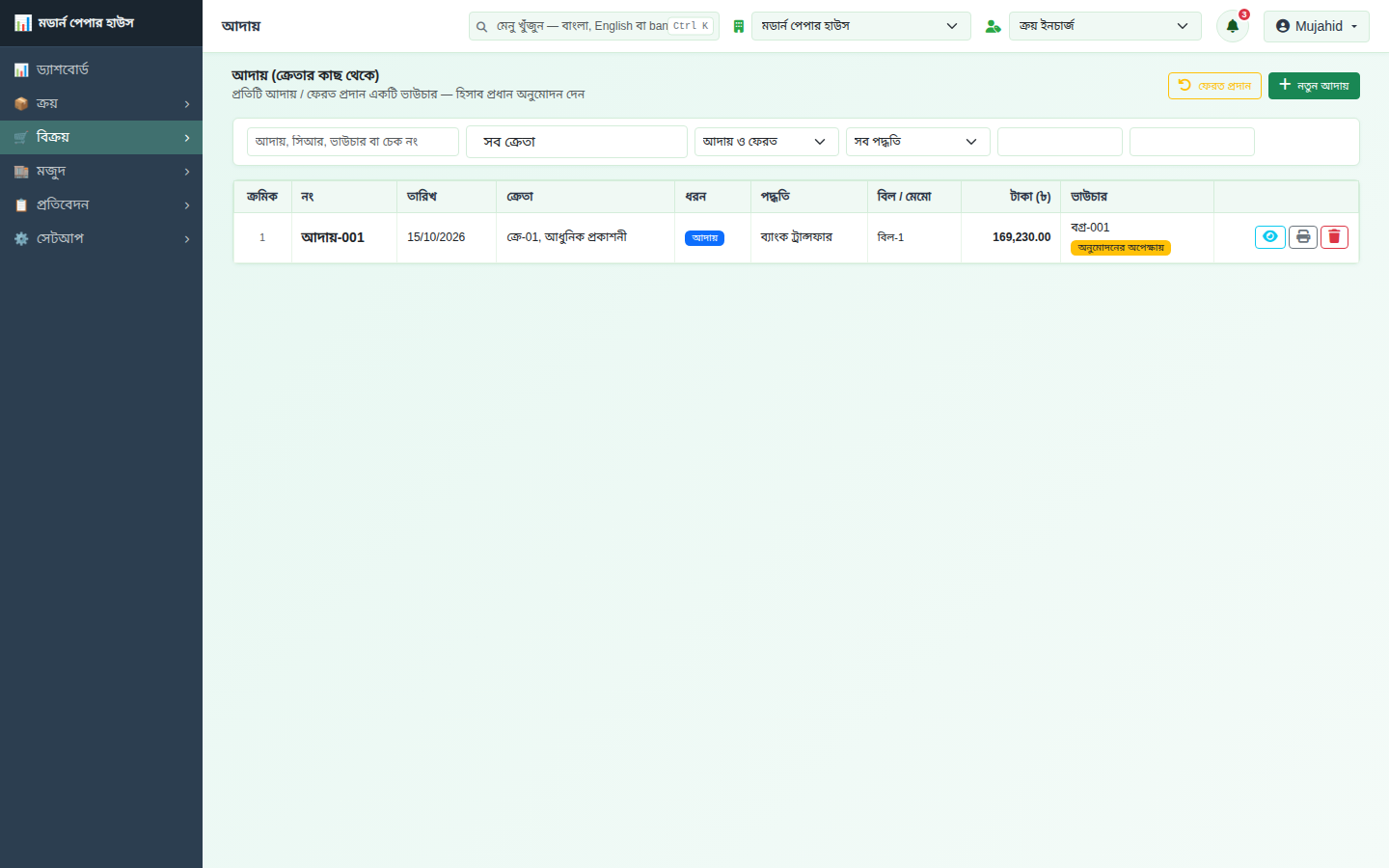Screen dimensions: 1389x868
Task: Click the app logo in sidebar header
Action: coord(22,23)
